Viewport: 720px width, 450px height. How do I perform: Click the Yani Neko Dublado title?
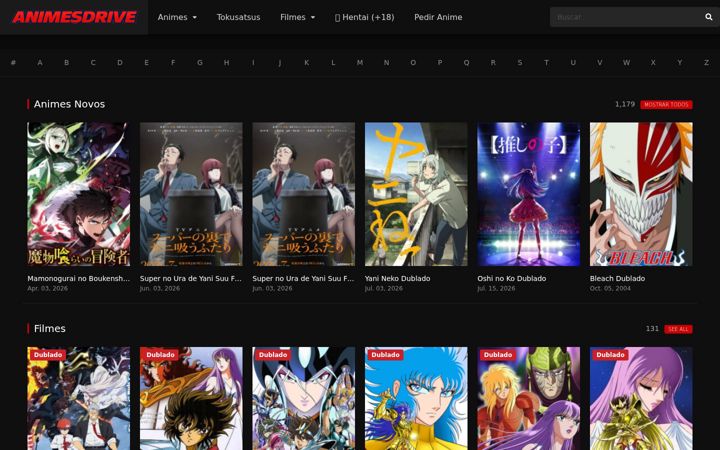coord(398,278)
